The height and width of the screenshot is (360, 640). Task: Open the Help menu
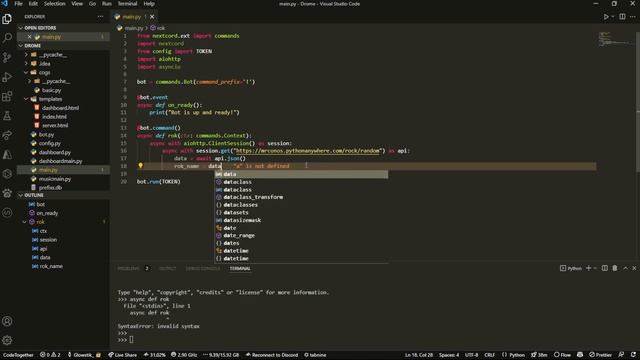click(149, 4)
